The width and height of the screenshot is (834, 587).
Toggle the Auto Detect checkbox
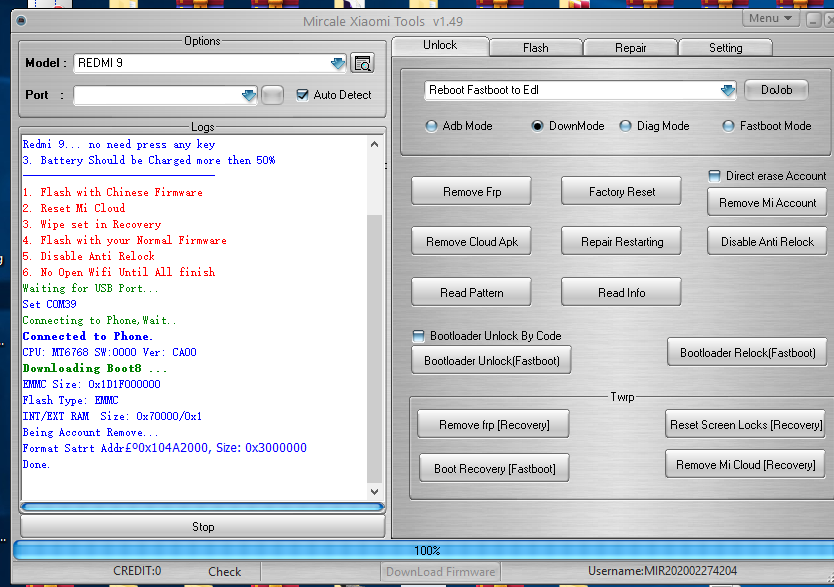303,95
